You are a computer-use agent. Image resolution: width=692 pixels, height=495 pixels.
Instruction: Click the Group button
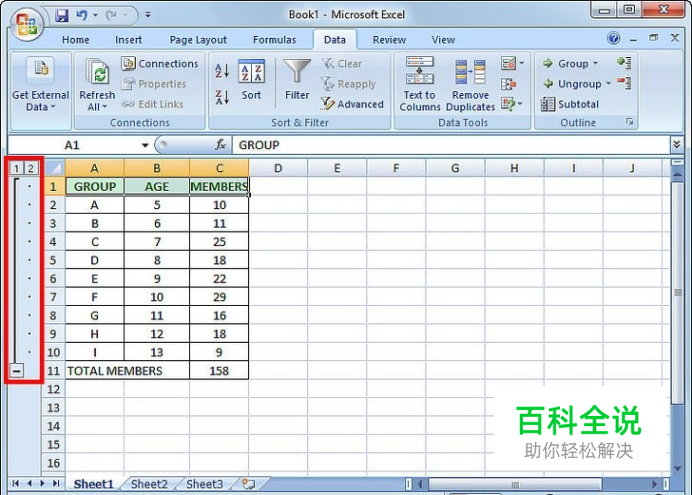click(566, 64)
